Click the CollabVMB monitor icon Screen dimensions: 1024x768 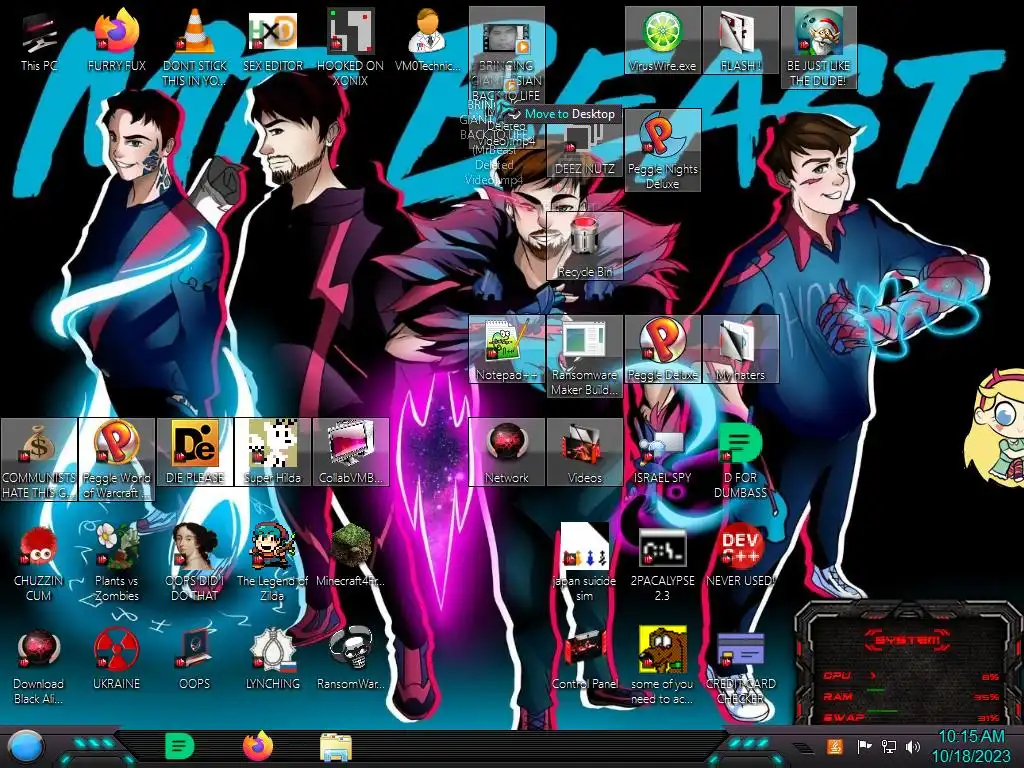(x=350, y=453)
